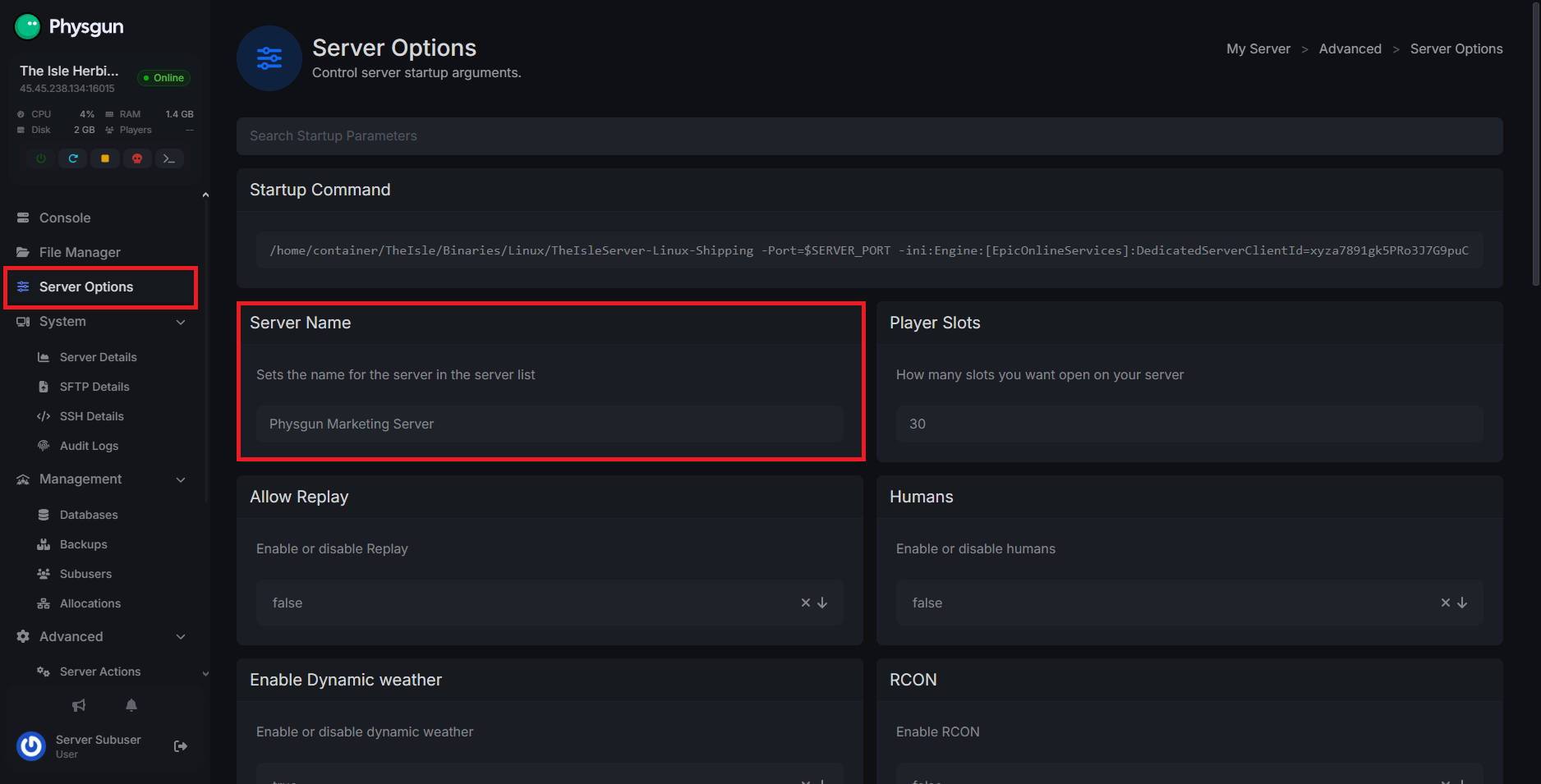The height and width of the screenshot is (784, 1541).
Task: Click the red skull kill server icon
Action: click(137, 158)
